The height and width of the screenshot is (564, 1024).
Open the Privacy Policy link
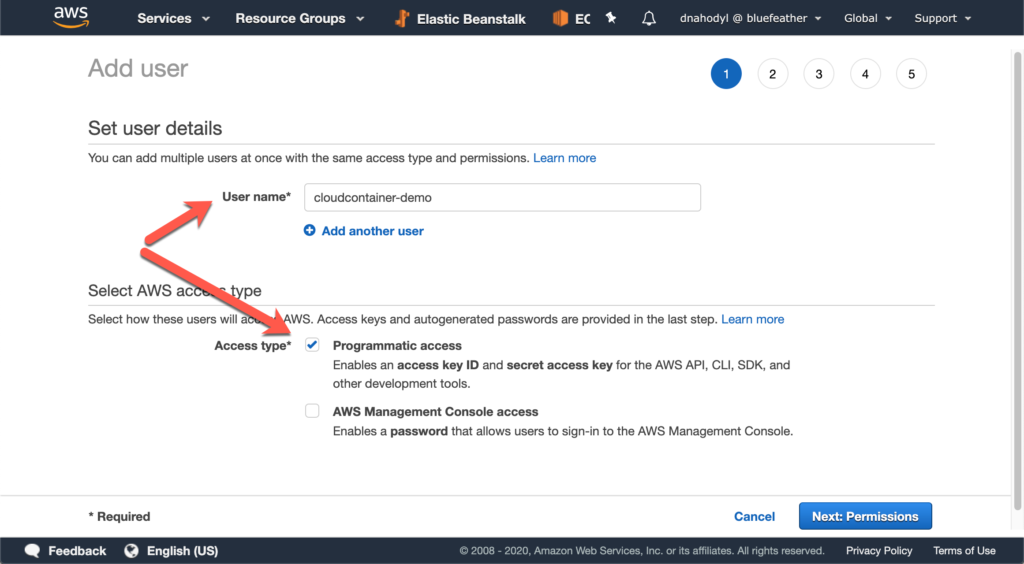(879, 551)
